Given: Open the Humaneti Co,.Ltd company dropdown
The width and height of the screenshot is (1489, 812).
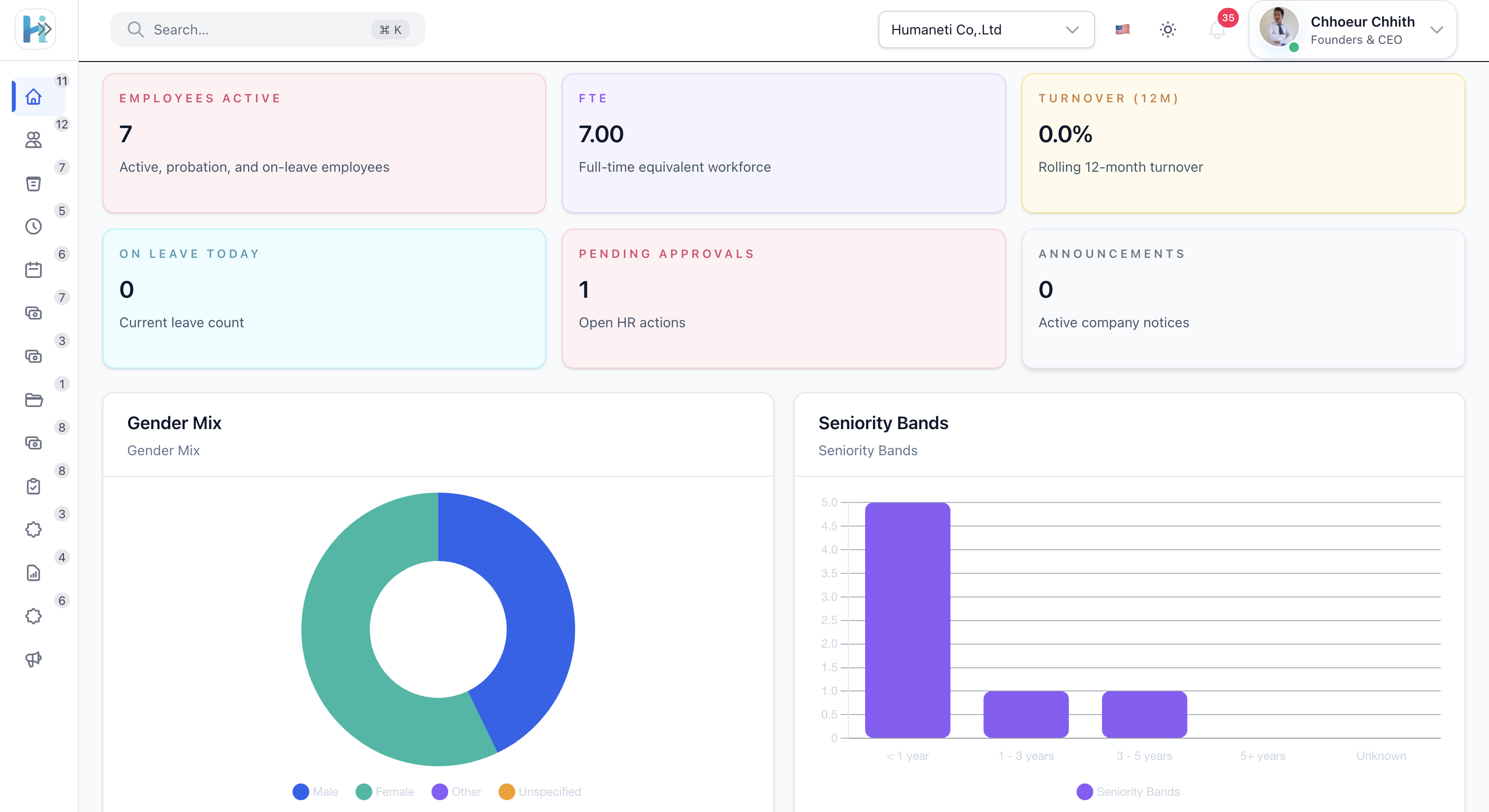Looking at the screenshot, I should click(x=986, y=30).
